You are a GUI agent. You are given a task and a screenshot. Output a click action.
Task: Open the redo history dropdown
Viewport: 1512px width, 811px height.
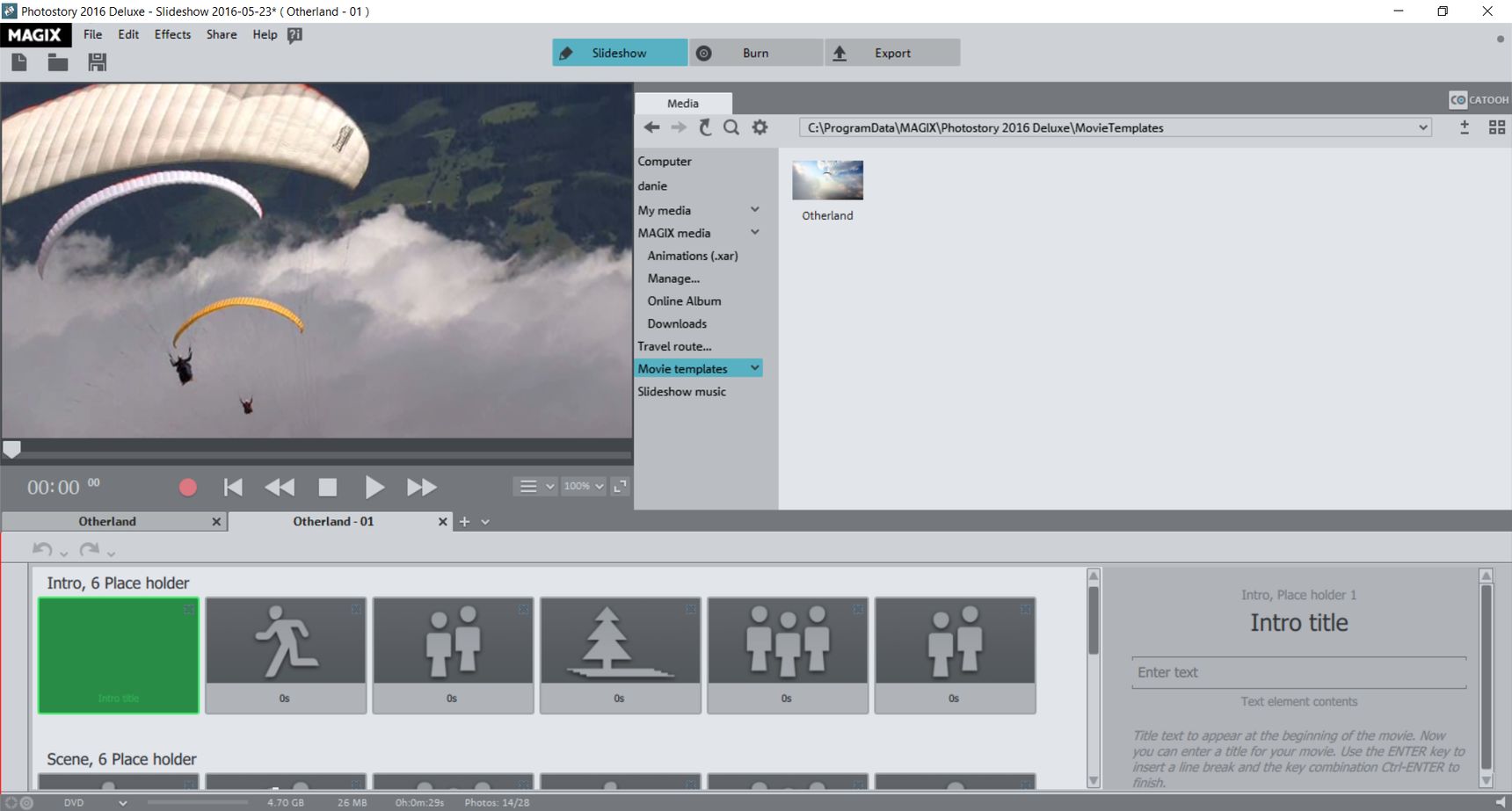(x=111, y=554)
